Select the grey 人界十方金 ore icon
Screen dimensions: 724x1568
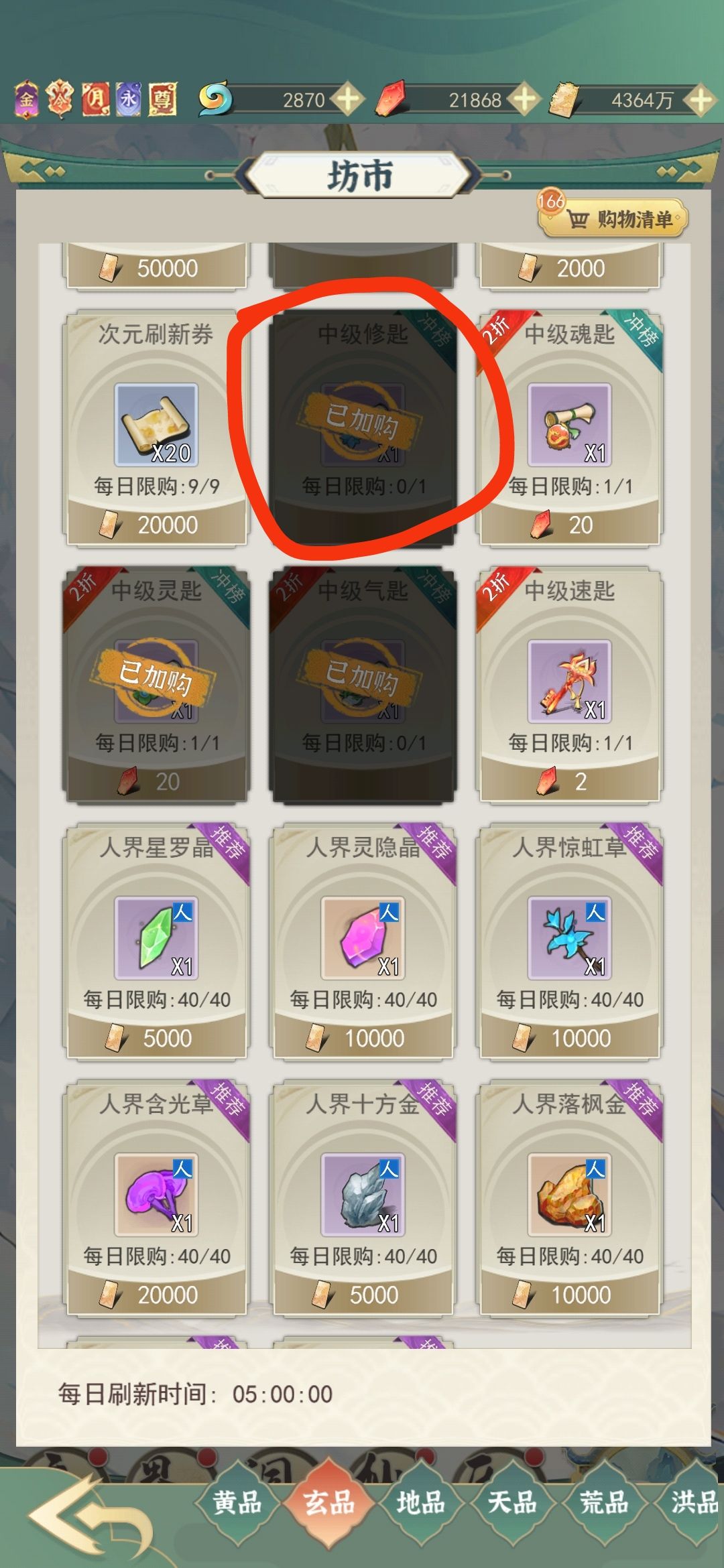pos(363,1195)
